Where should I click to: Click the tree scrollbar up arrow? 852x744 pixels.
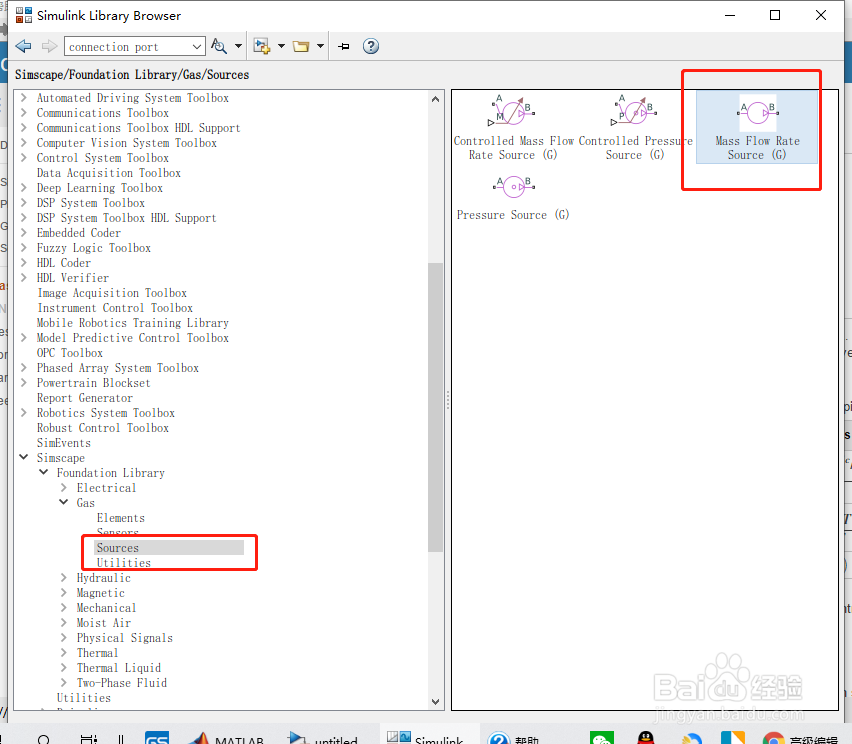[x=435, y=99]
